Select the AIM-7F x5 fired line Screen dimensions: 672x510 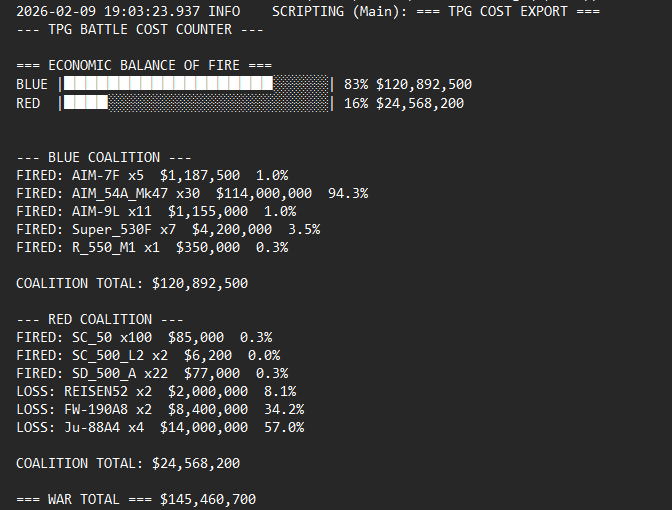click(152, 174)
